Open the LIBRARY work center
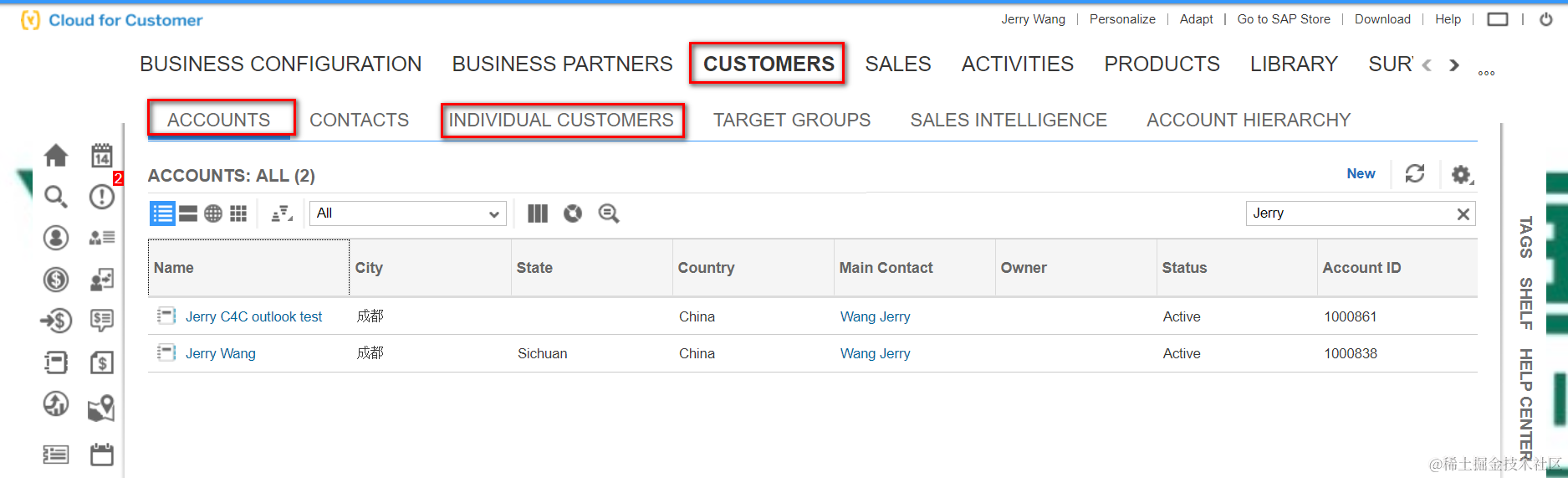 click(1294, 64)
